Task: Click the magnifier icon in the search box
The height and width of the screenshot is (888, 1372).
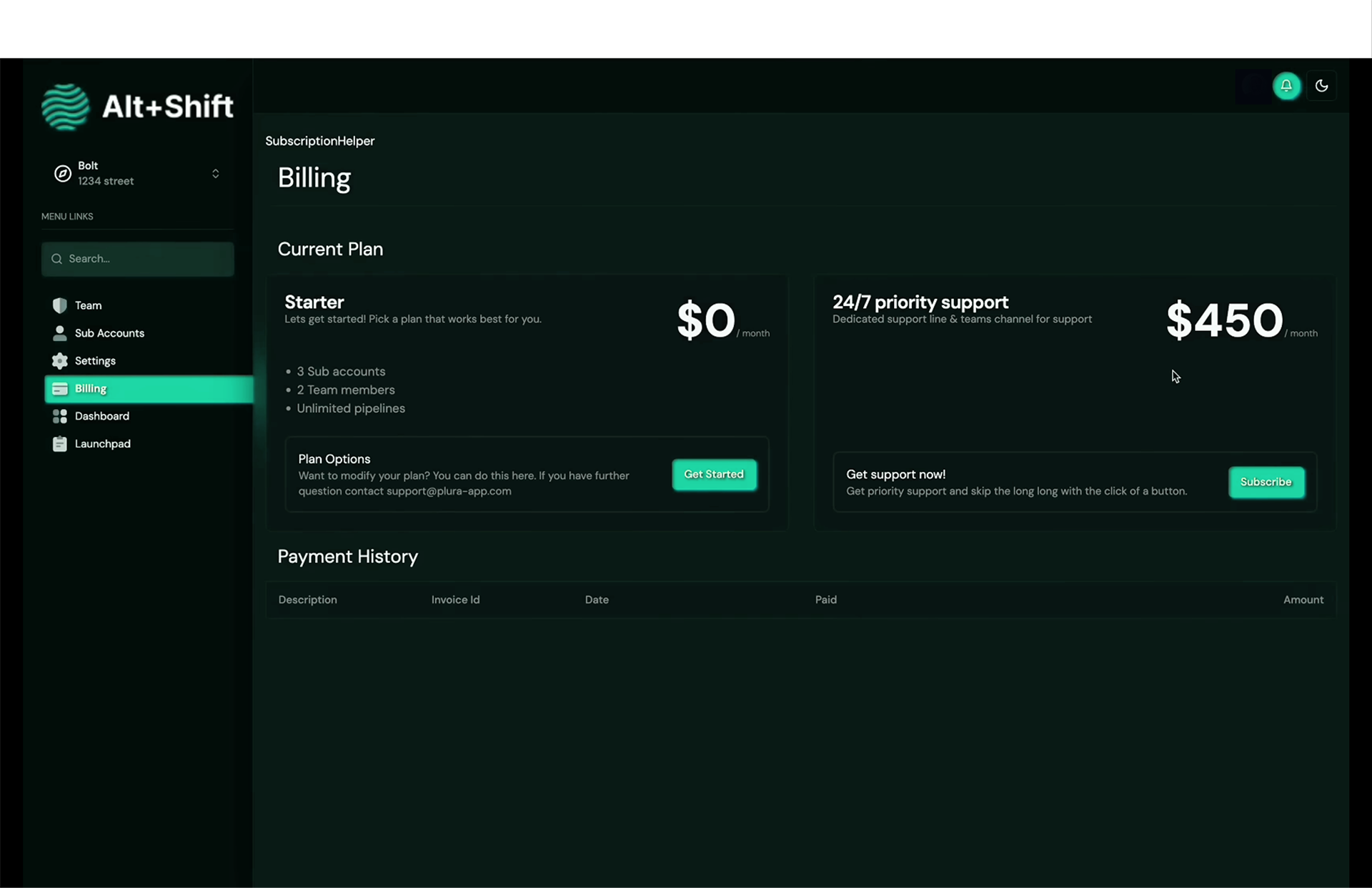Action: [x=56, y=259]
